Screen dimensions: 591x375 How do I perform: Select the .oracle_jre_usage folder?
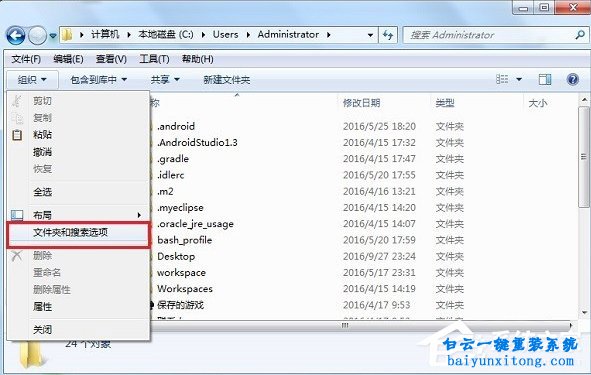click(x=195, y=223)
